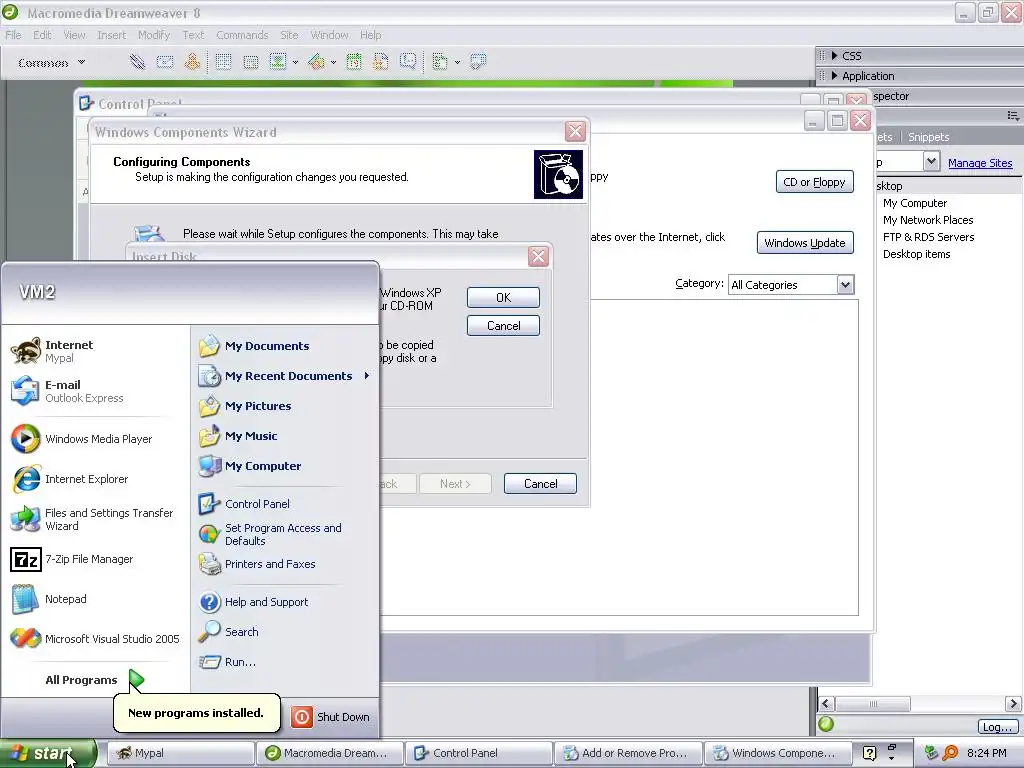
Task: Open the File menu in Dreamweaver
Action: (13, 35)
